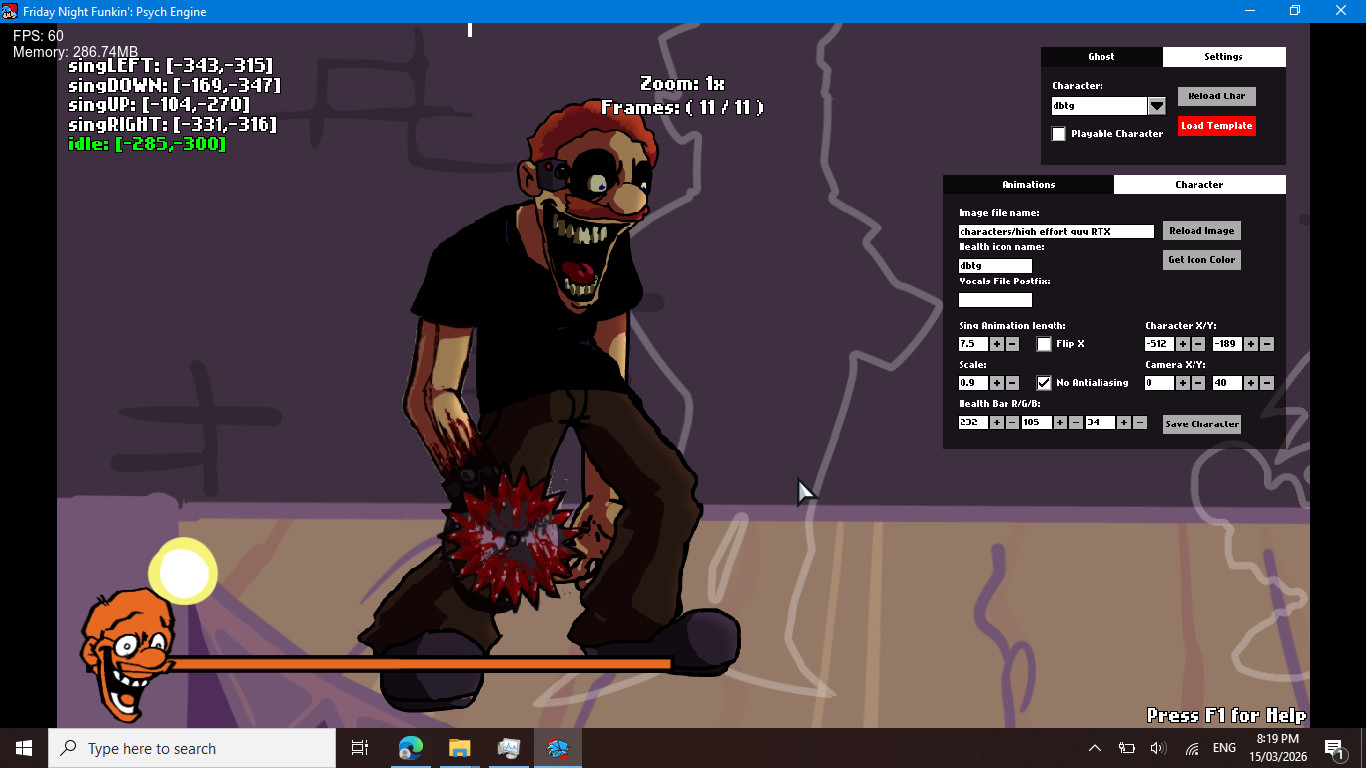The width and height of the screenshot is (1366, 768).
Task: Select the singLEFT animation offset text
Action: pyautogui.click(x=170, y=65)
